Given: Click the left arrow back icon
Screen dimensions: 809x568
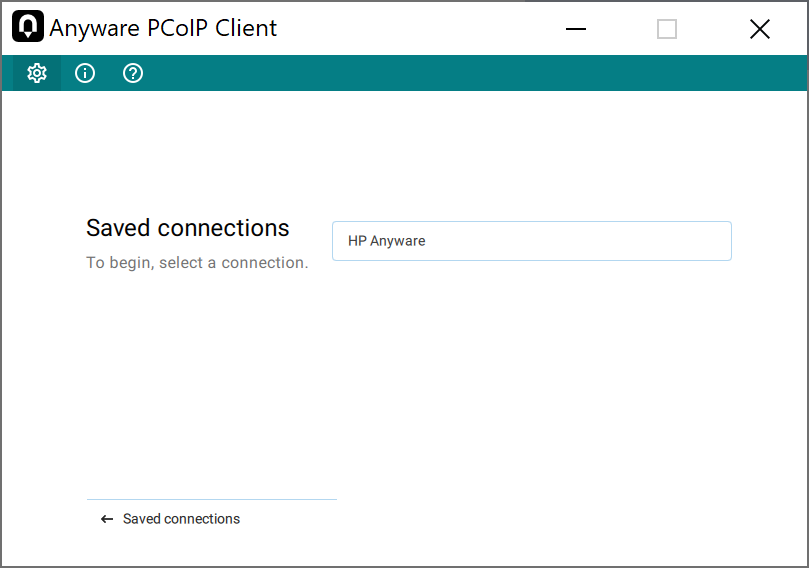Looking at the screenshot, I should [107, 519].
